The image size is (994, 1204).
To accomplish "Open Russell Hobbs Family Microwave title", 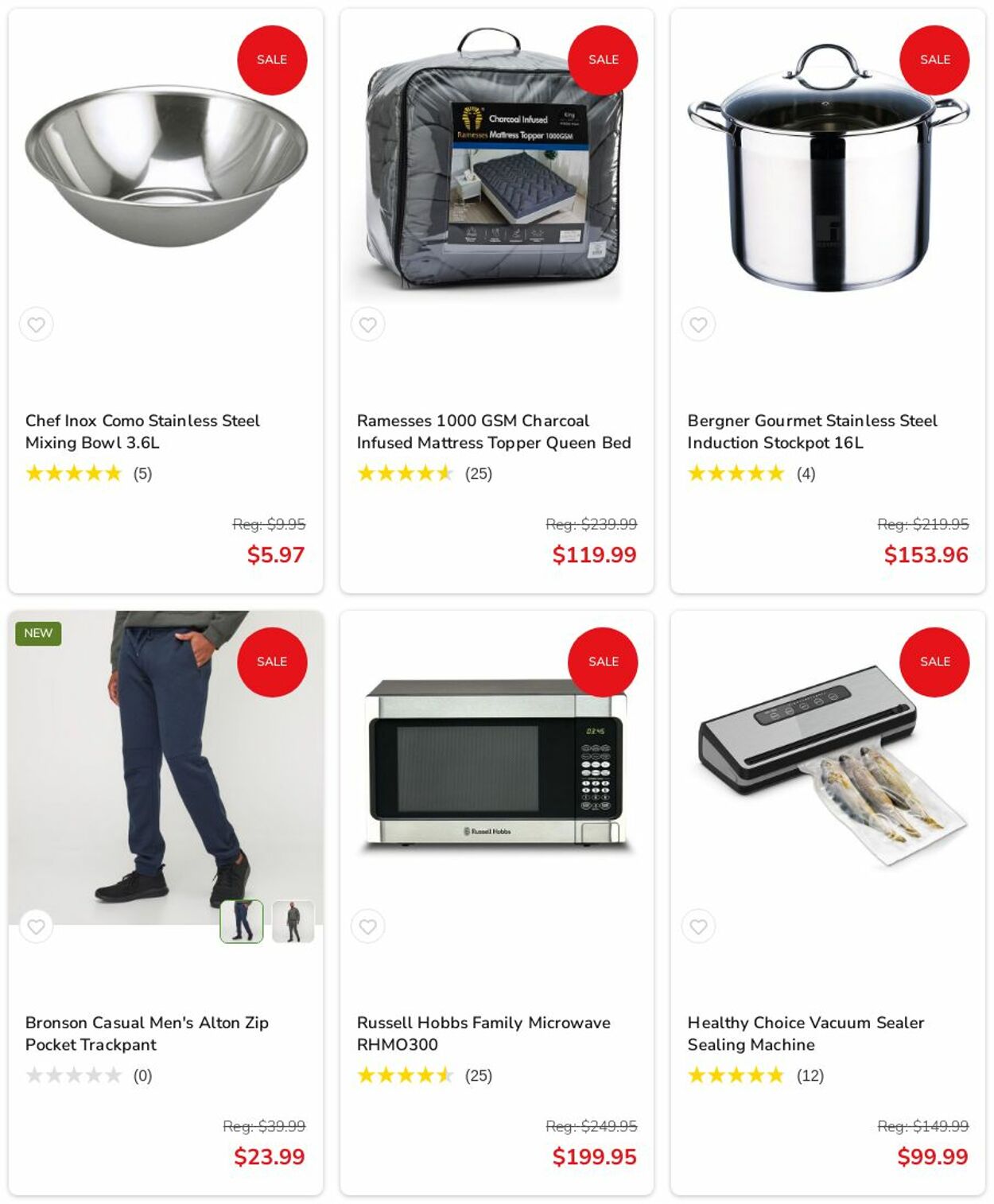I will (x=483, y=1034).
